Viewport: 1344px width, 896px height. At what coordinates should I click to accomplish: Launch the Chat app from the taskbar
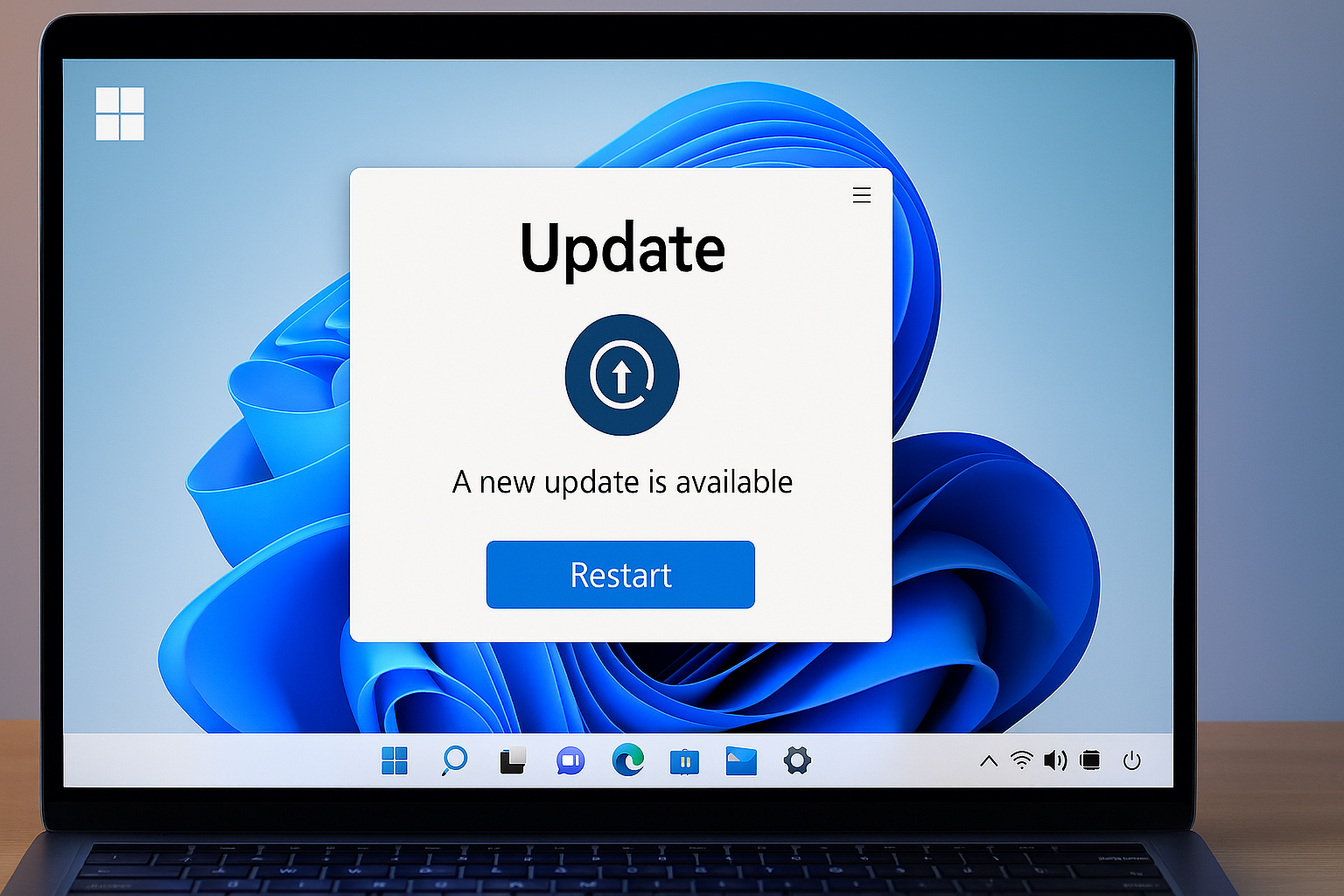pos(570,760)
